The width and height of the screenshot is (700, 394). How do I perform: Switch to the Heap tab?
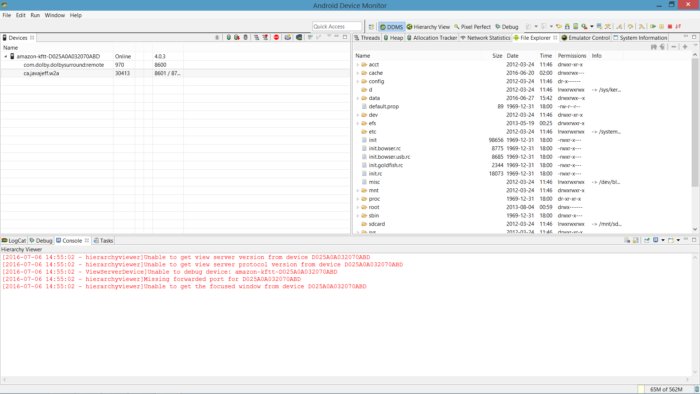[x=393, y=38]
